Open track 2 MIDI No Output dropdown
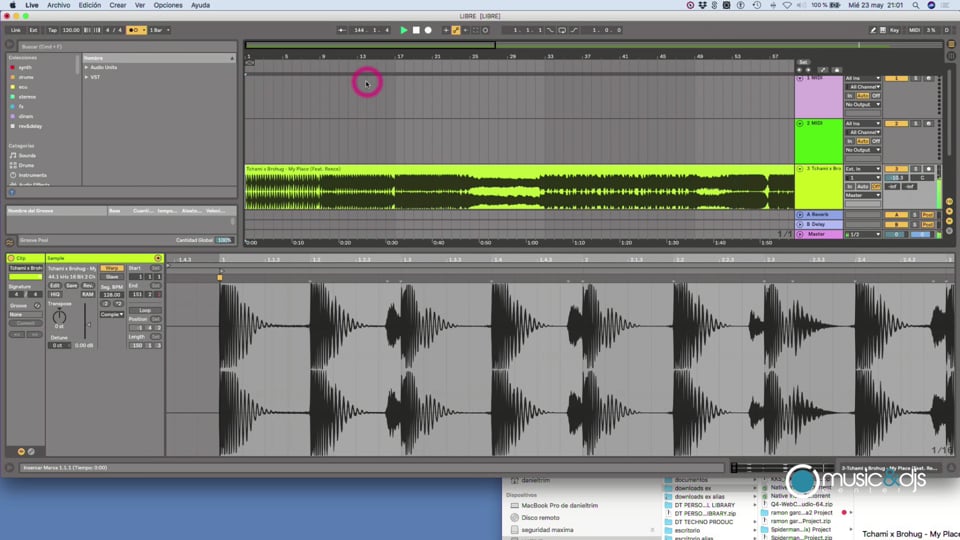The height and width of the screenshot is (540, 960). pos(863,150)
